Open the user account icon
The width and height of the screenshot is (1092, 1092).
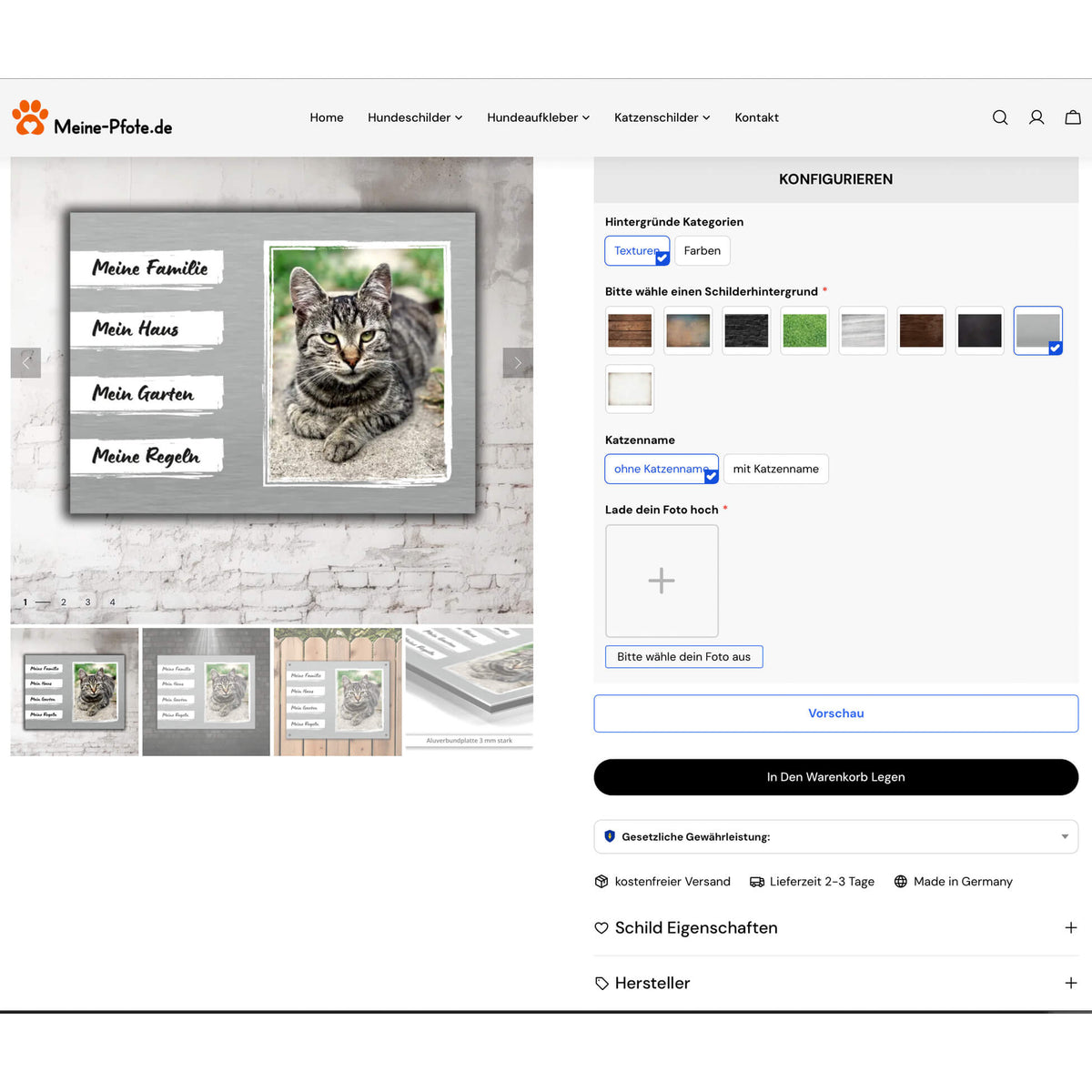pyautogui.click(x=1036, y=117)
